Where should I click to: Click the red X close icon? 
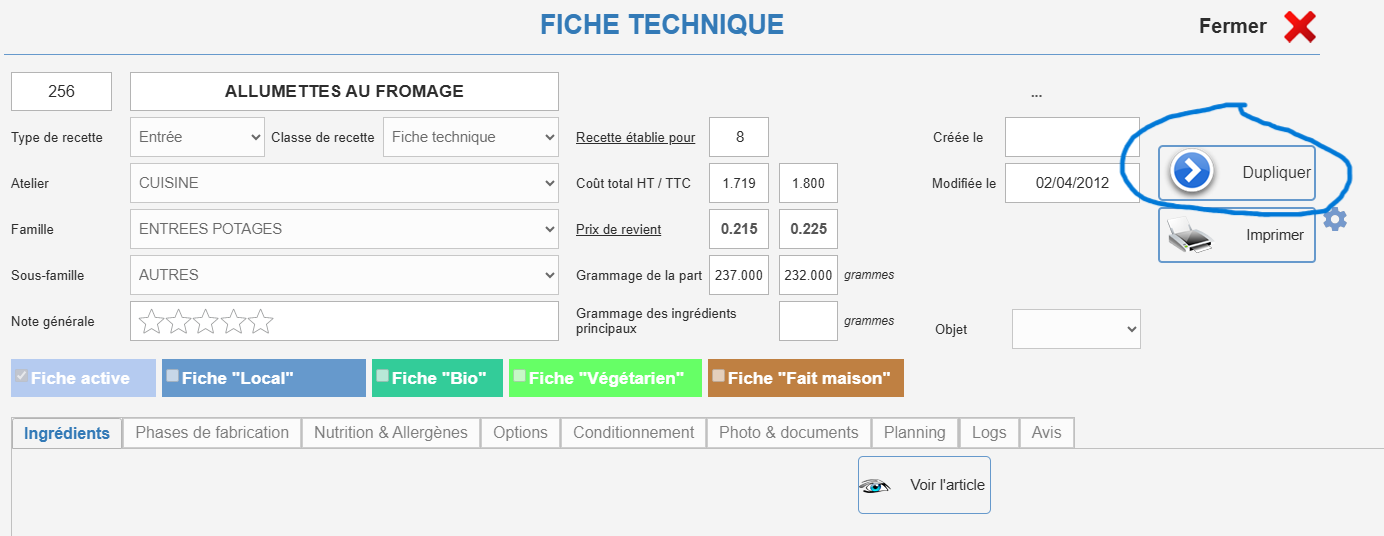pos(1300,27)
